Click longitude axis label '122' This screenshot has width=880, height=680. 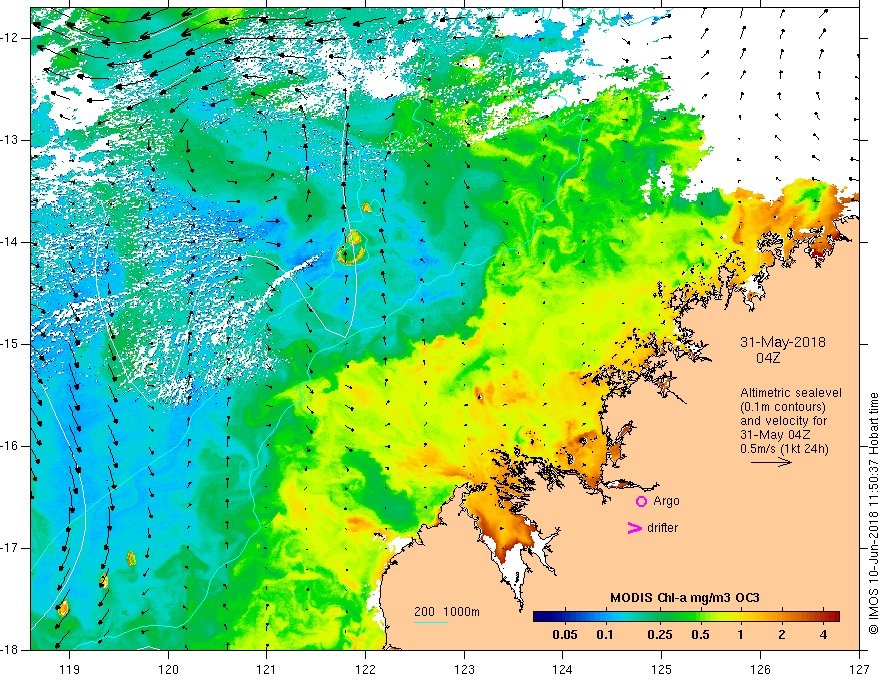pos(365,669)
